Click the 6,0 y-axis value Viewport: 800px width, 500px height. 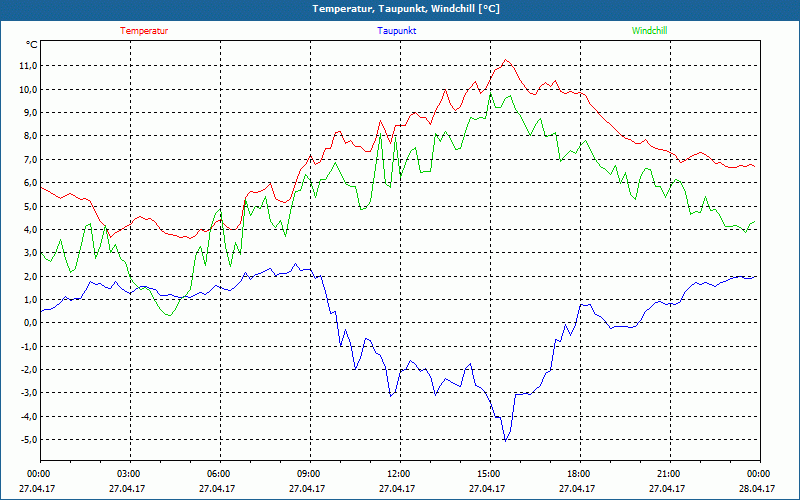[x=29, y=183]
